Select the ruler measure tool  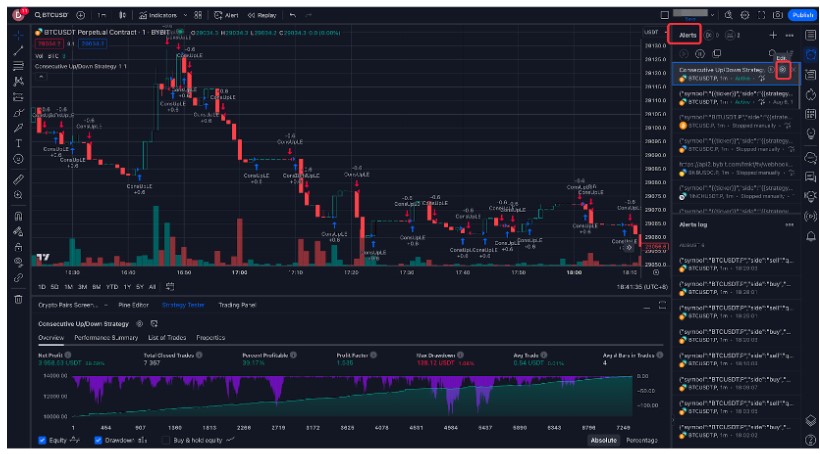tap(18, 179)
